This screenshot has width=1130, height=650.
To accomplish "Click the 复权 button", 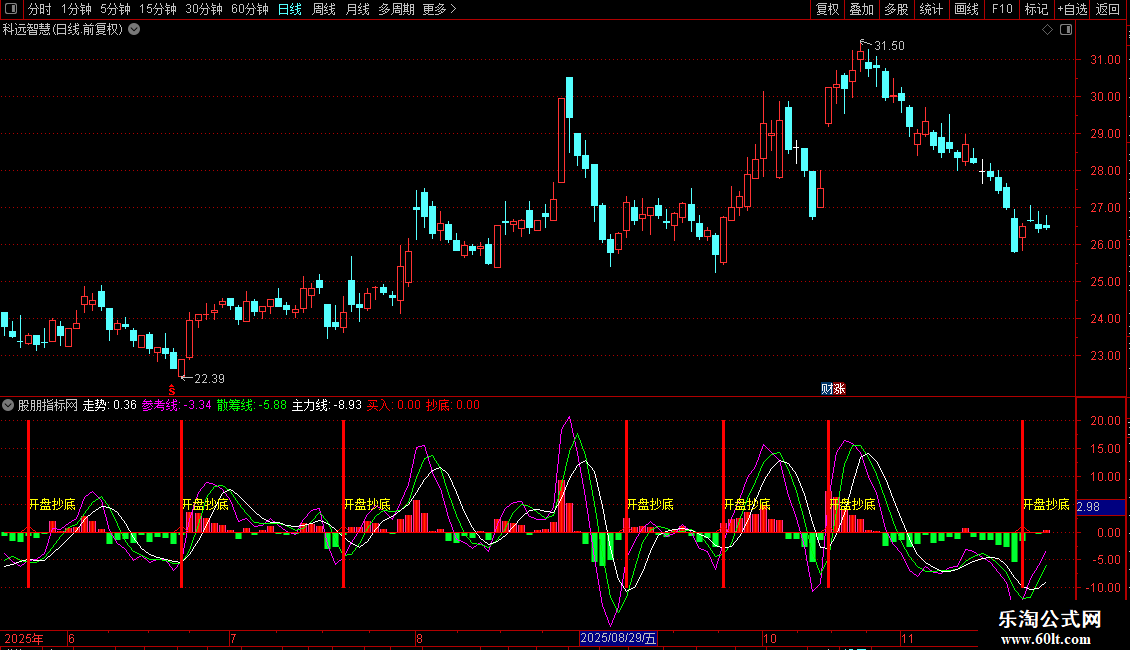I will (827, 9).
